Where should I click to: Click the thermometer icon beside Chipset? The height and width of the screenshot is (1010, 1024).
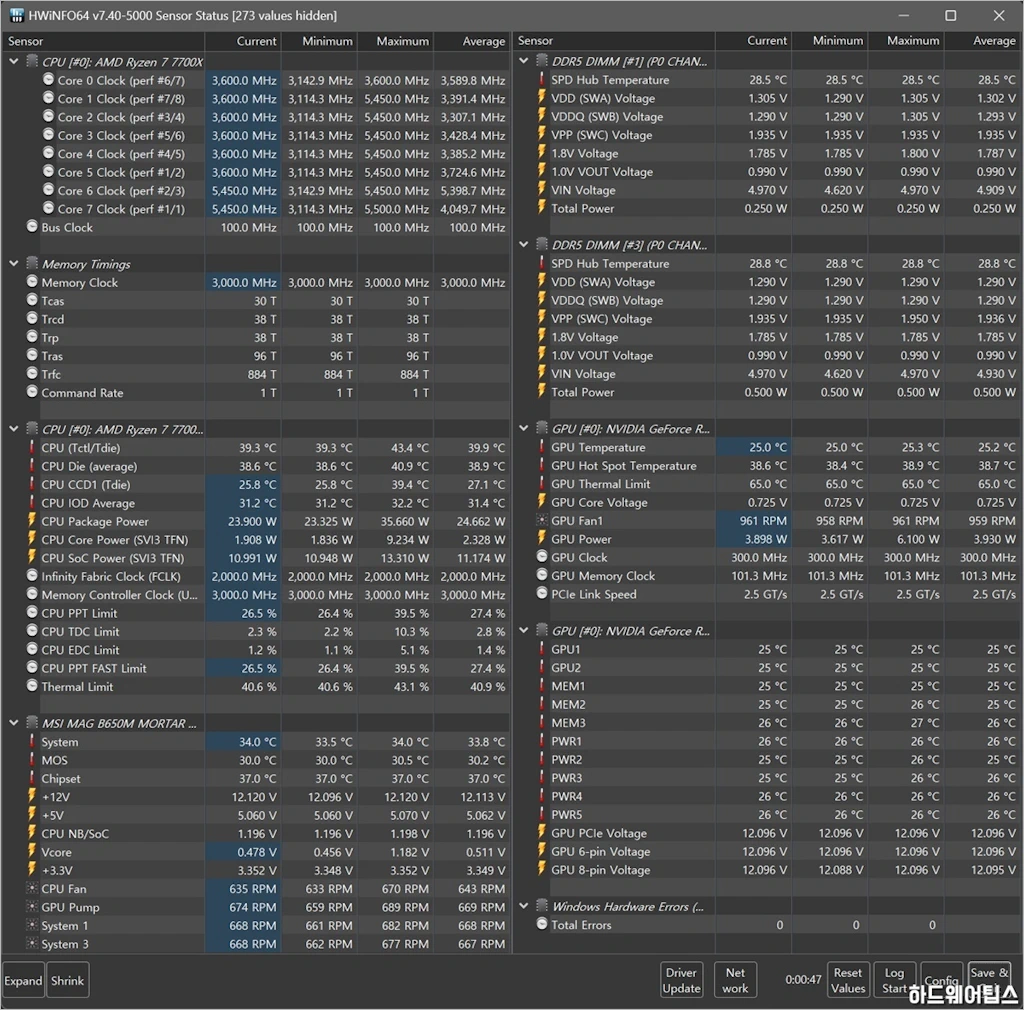pos(31,778)
